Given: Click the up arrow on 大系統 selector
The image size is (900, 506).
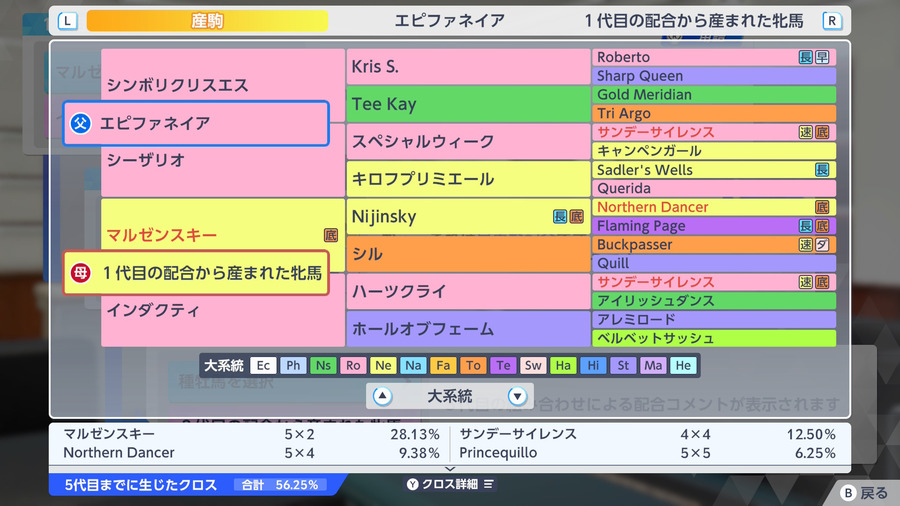Looking at the screenshot, I should tap(382, 396).
